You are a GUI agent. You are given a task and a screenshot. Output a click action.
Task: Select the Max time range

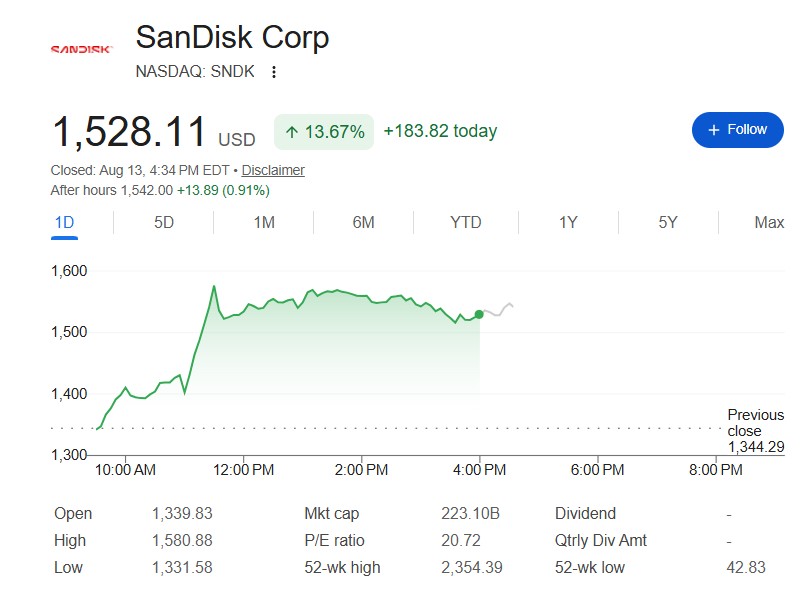pyautogui.click(x=769, y=222)
